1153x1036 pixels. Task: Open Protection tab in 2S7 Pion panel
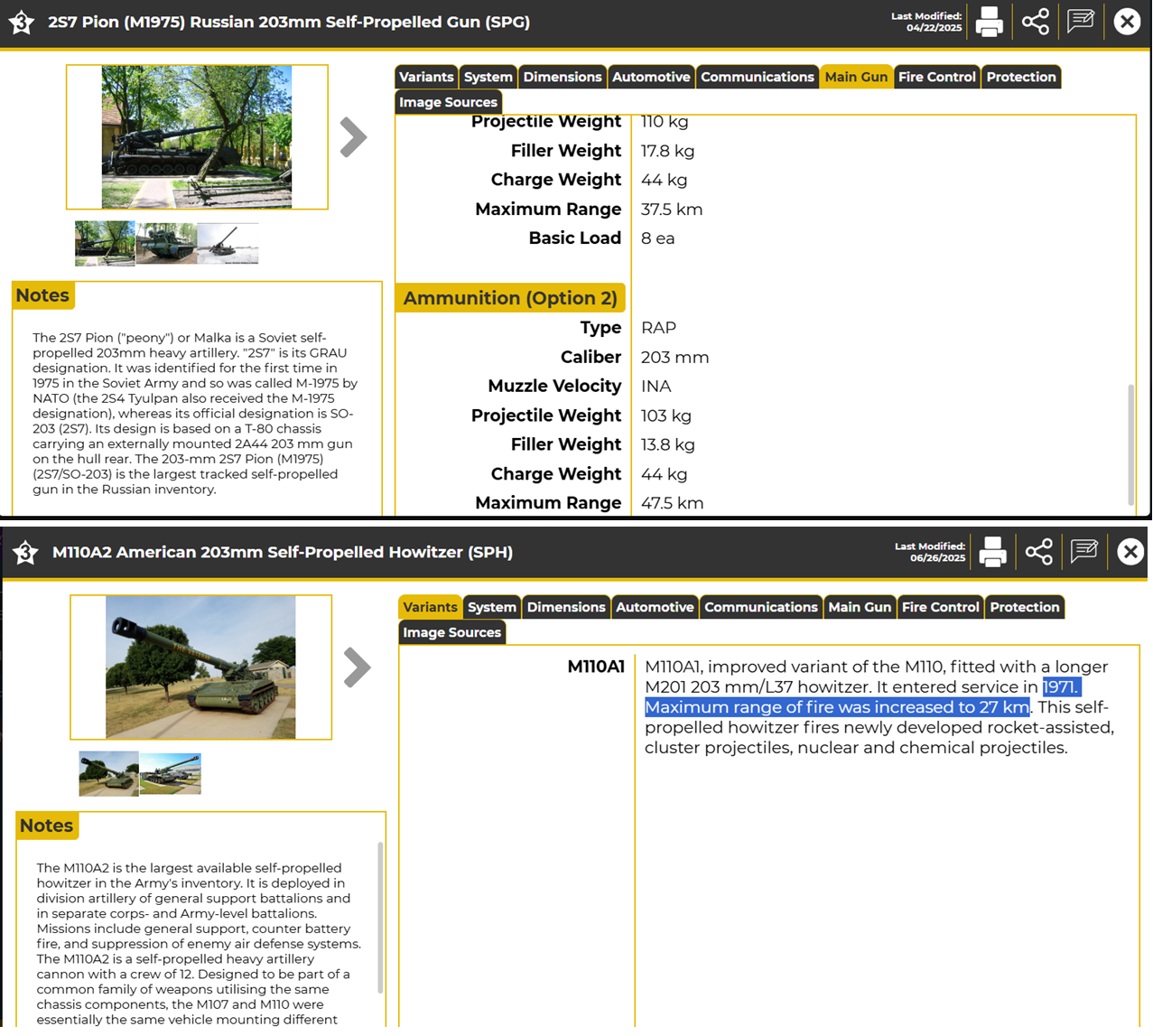[1021, 77]
